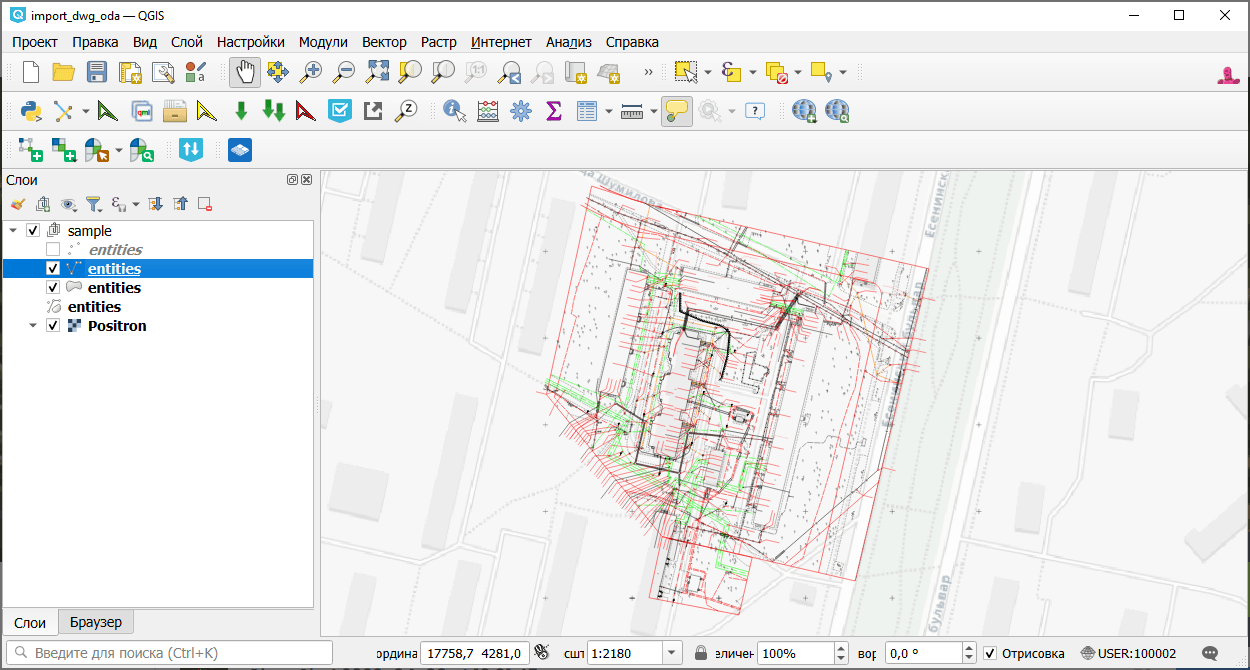
Task: Uncheck the Отрисовка render checkbox
Action: 990,653
